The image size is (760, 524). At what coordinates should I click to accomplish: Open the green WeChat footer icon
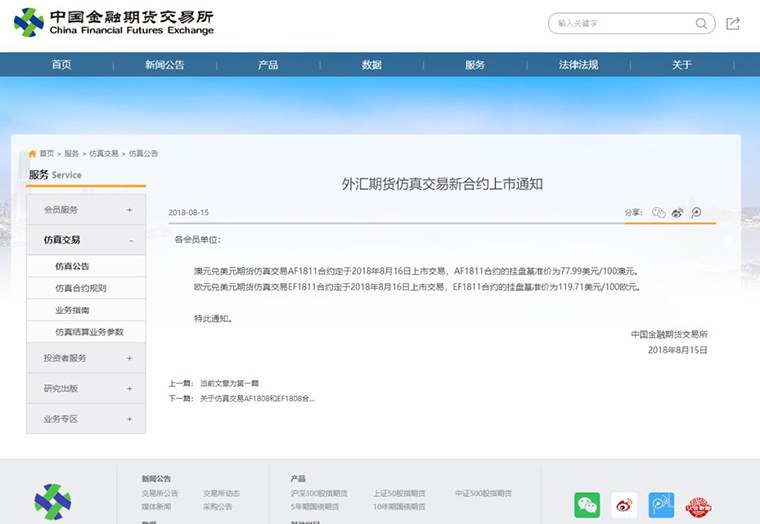(587, 505)
